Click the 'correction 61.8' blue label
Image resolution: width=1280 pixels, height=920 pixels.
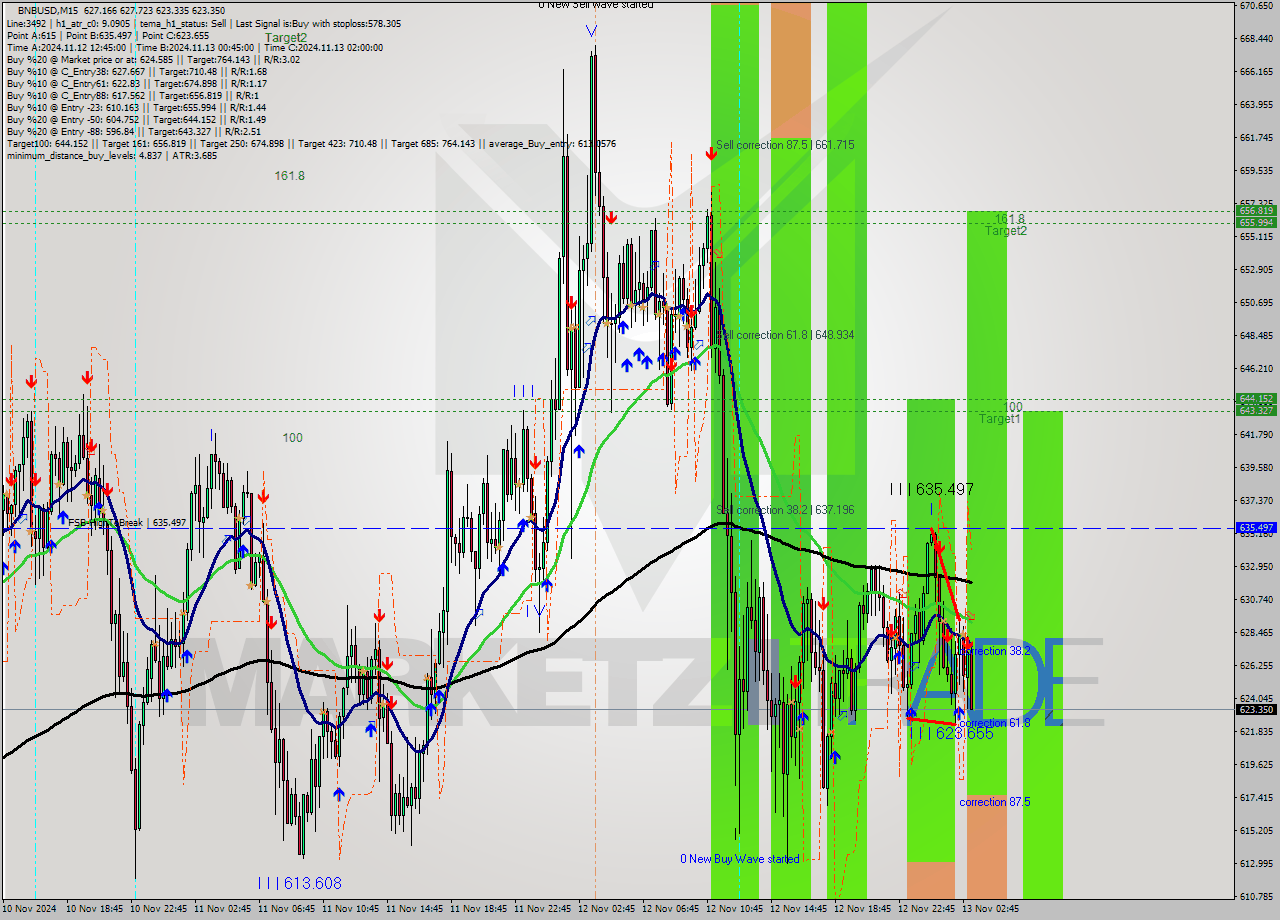(x=995, y=723)
